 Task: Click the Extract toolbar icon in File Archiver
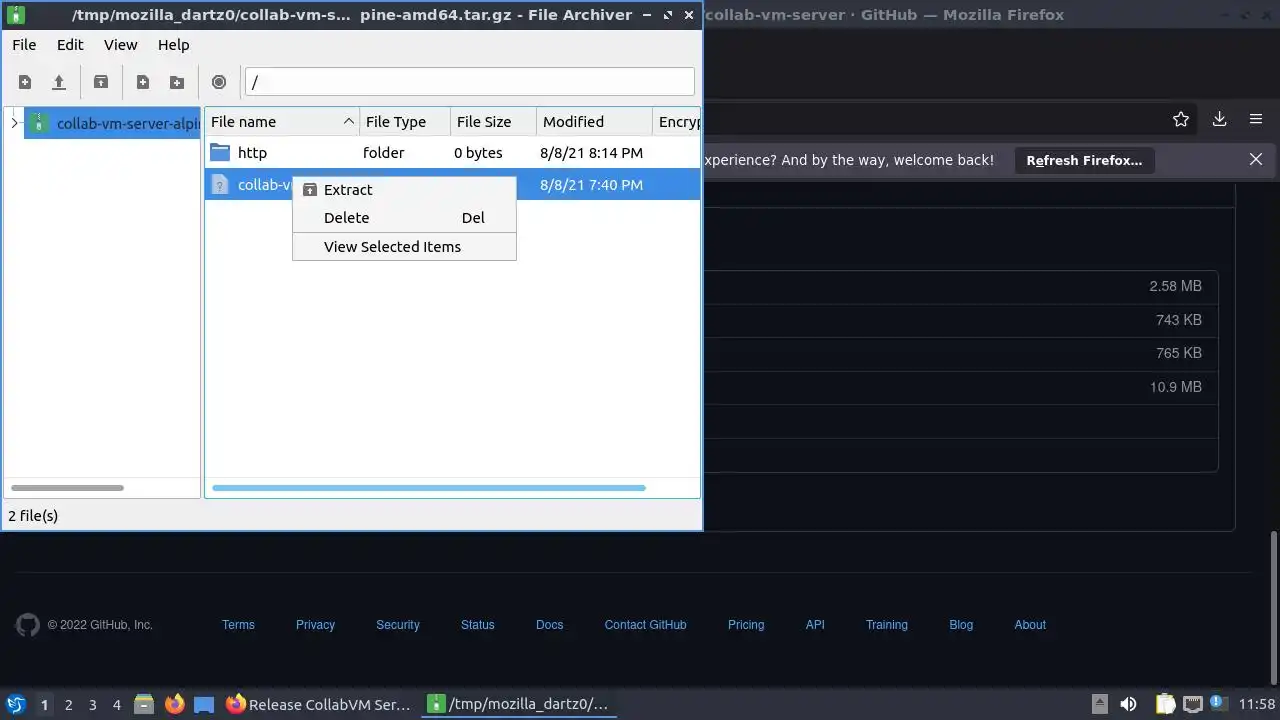click(101, 82)
